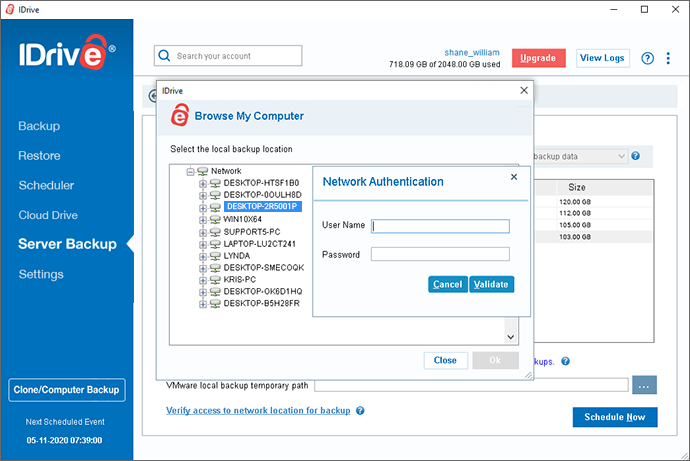Select WIN10X64 in the network tree

242,219
